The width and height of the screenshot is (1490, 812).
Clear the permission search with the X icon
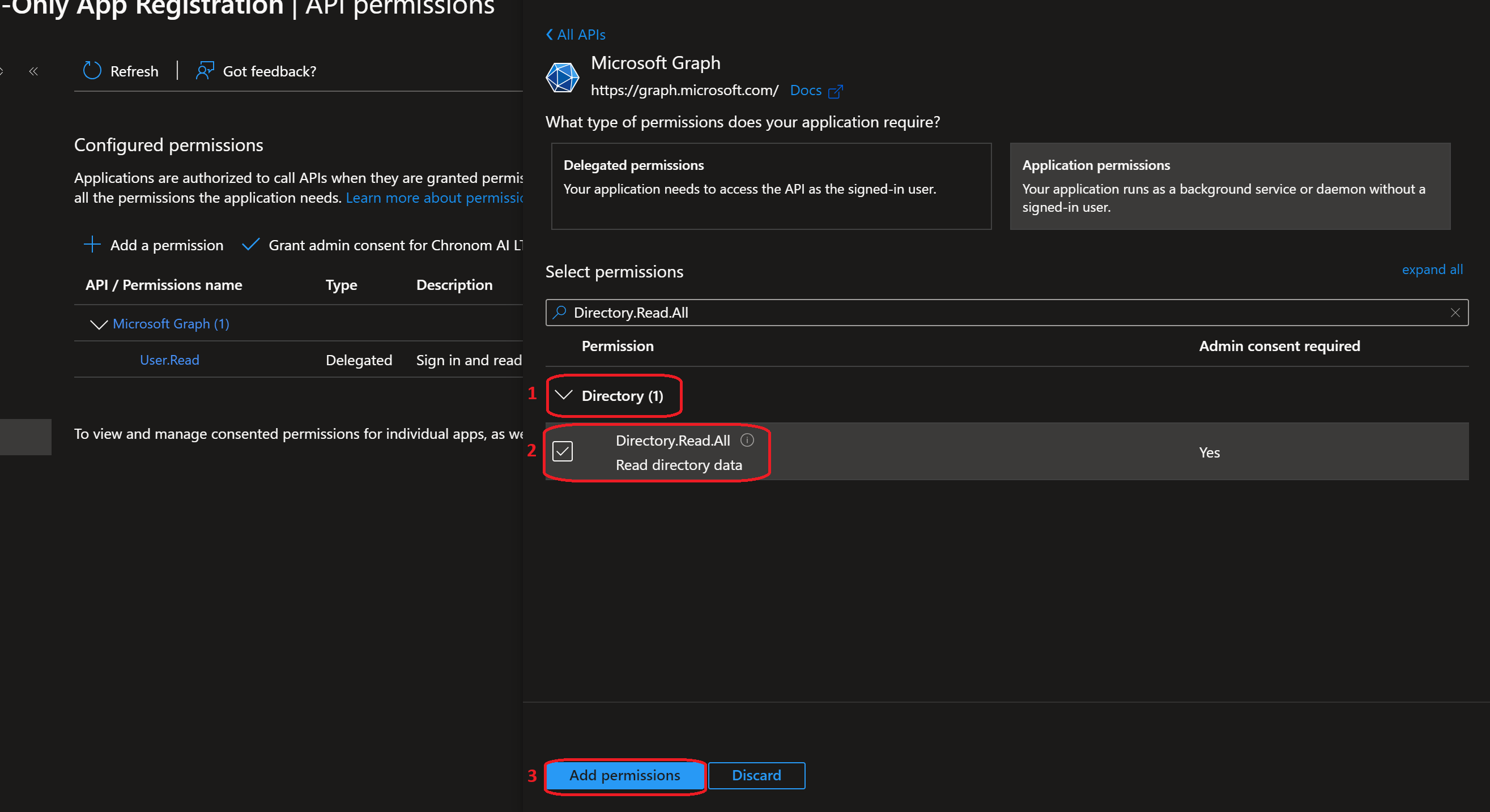(1455, 313)
